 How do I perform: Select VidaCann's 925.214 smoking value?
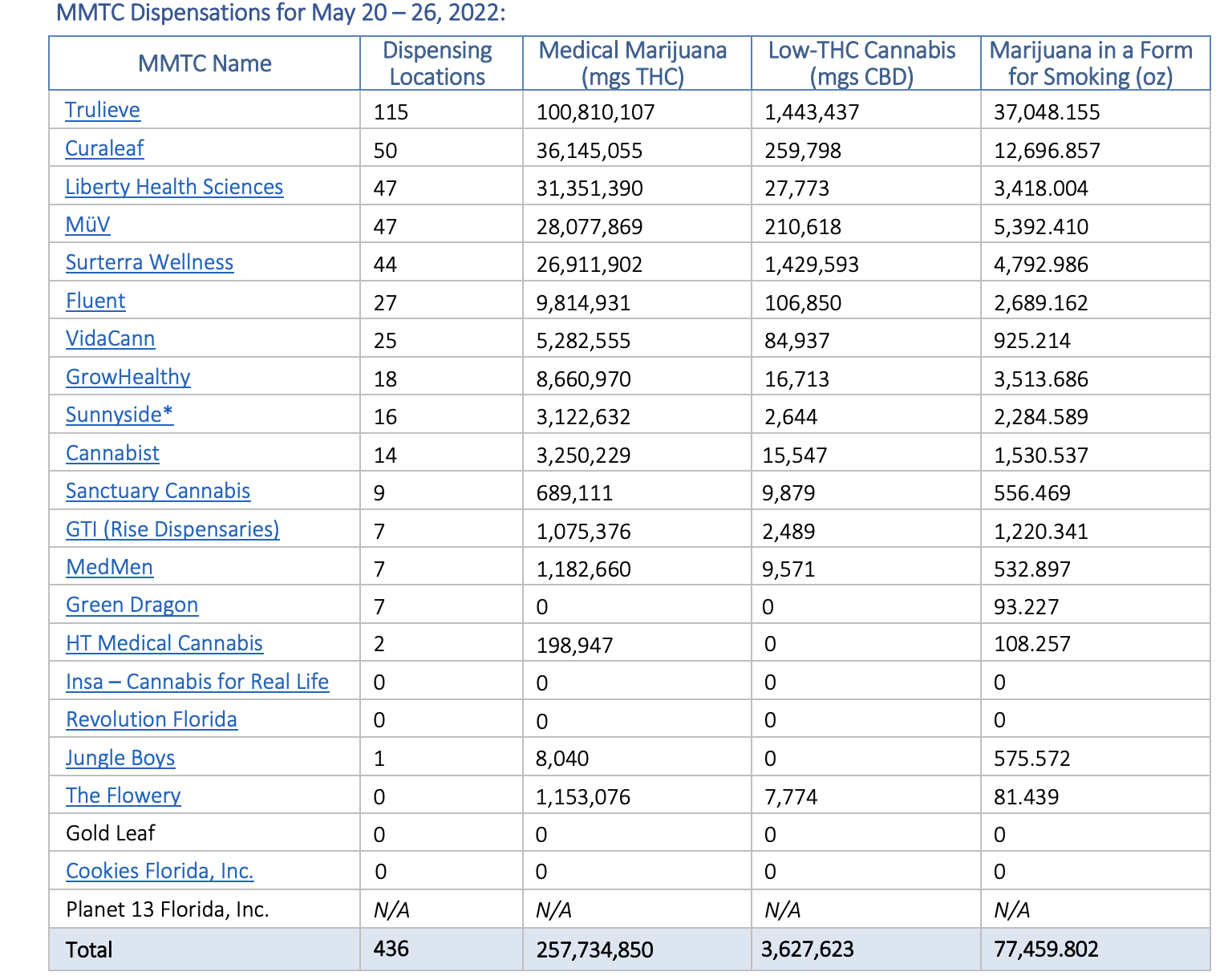pos(1032,341)
